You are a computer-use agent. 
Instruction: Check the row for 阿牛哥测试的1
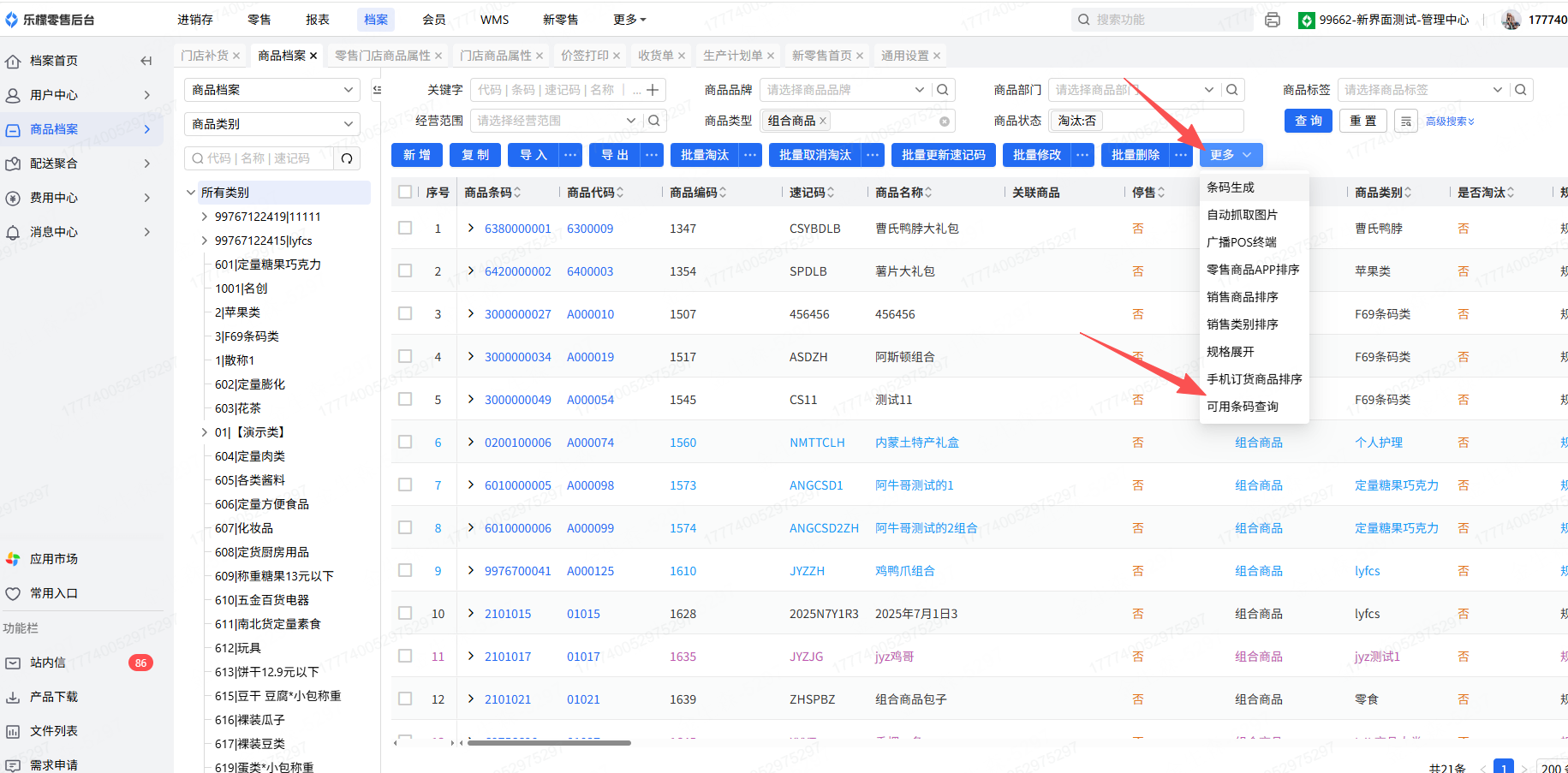[x=406, y=485]
